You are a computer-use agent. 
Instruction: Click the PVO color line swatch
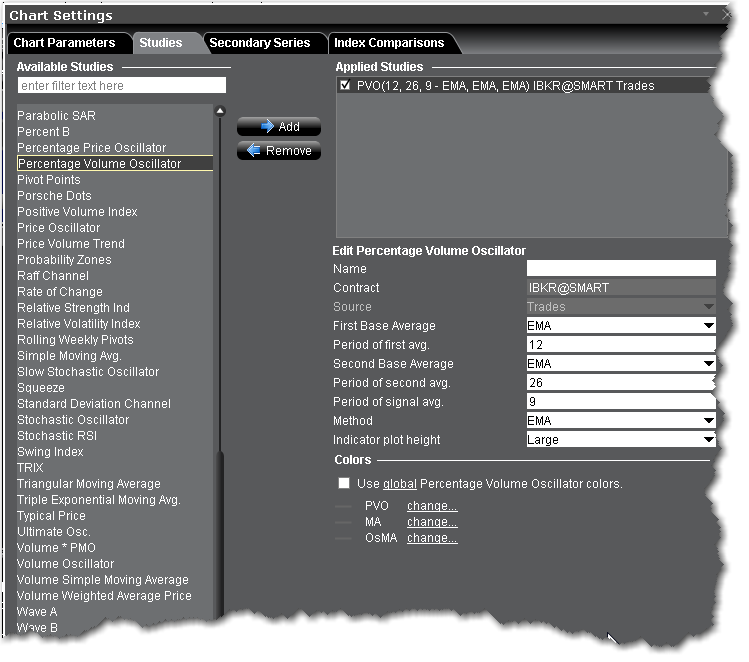pyautogui.click(x=345, y=507)
